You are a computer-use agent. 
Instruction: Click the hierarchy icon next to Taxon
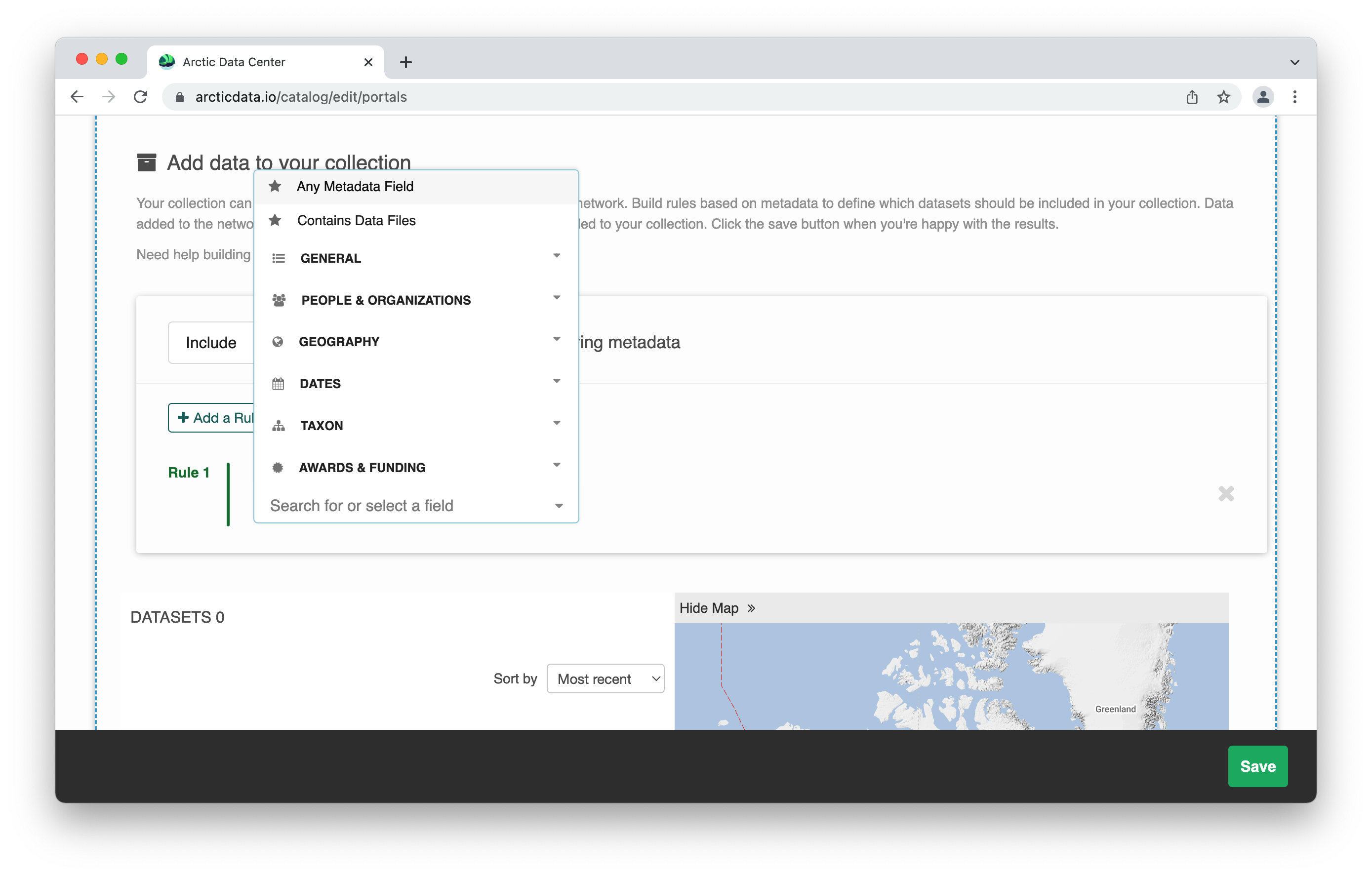pos(278,426)
